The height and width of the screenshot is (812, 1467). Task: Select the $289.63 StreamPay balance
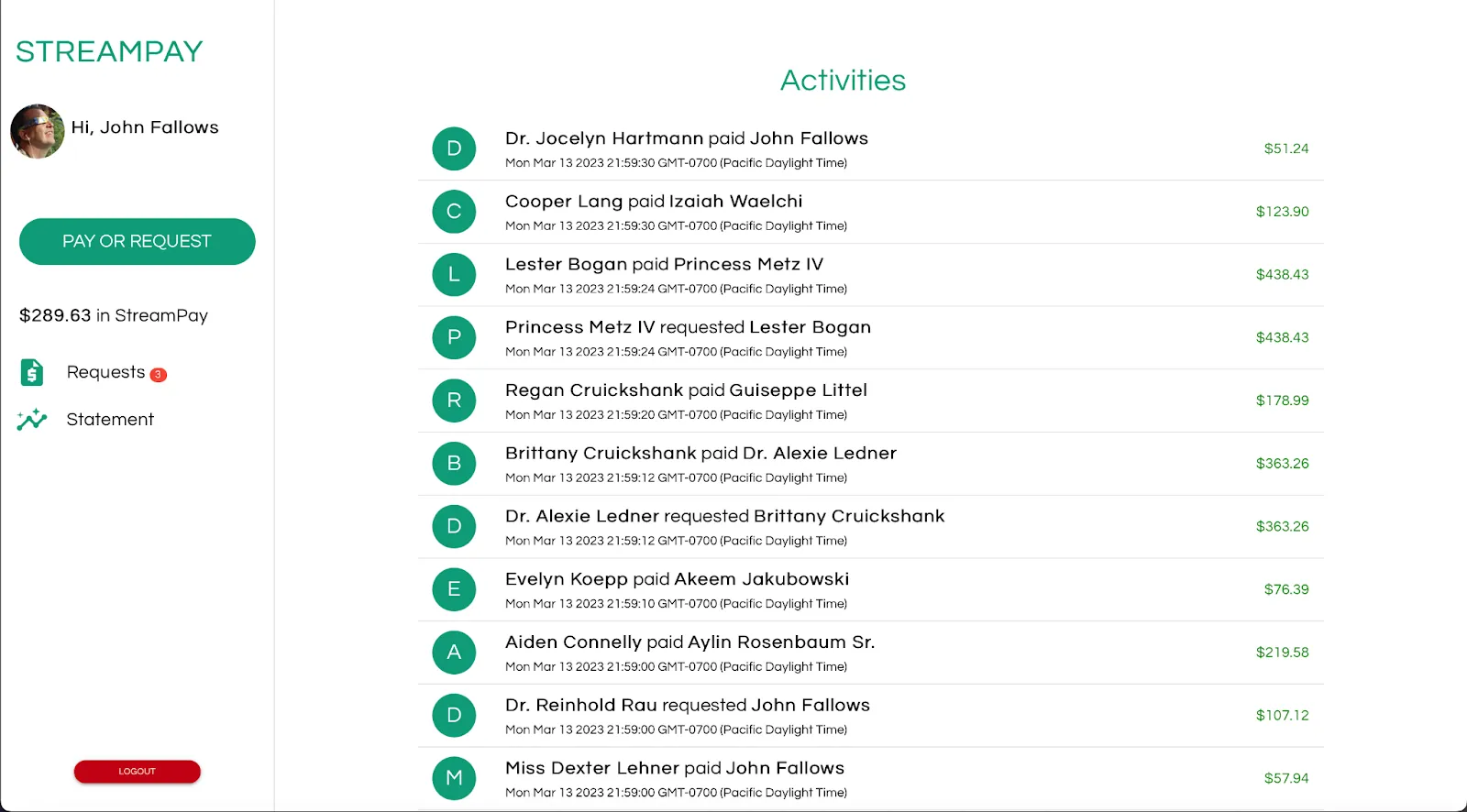tap(113, 315)
